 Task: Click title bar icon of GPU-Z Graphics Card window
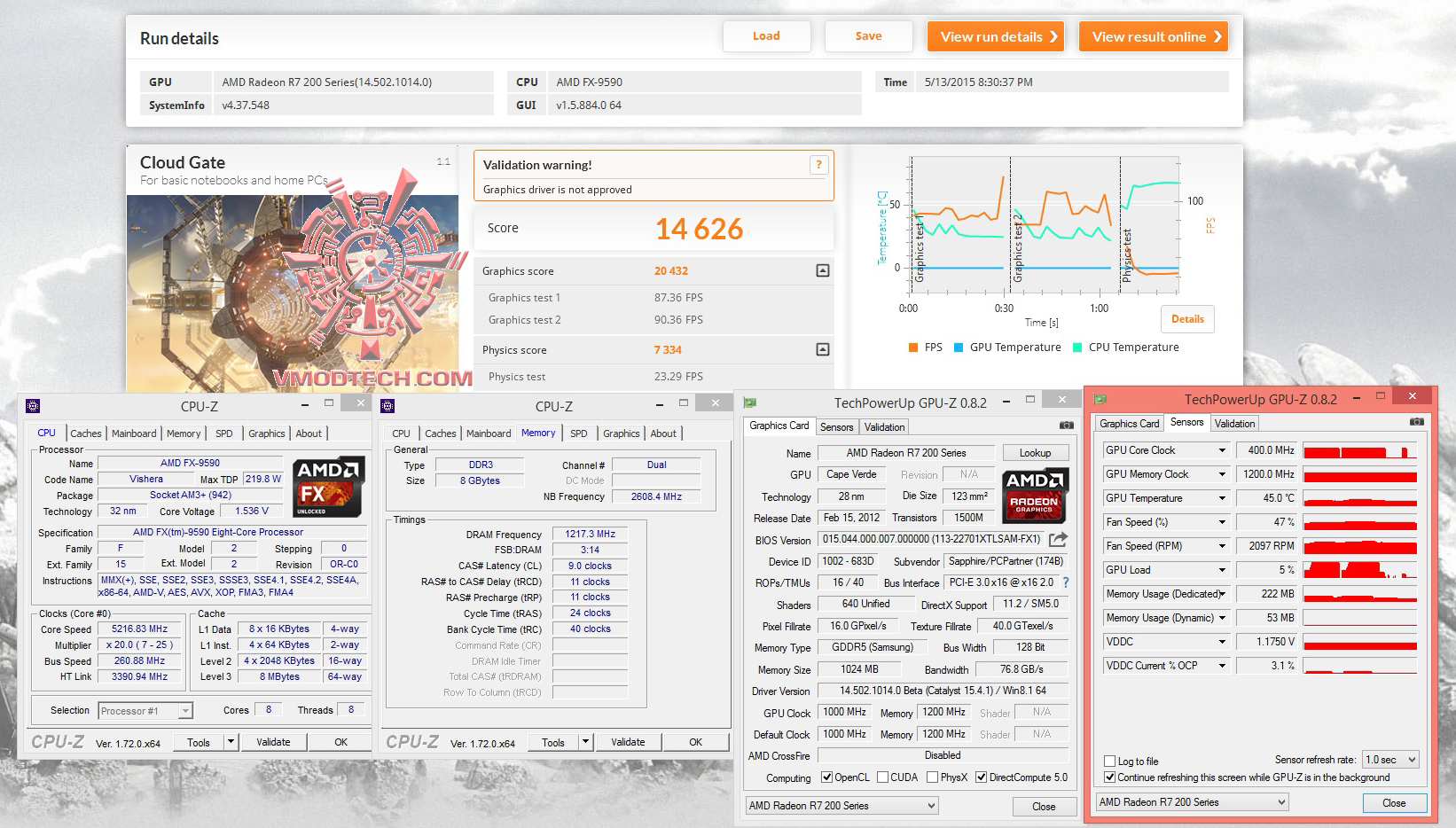pos(749,402)
